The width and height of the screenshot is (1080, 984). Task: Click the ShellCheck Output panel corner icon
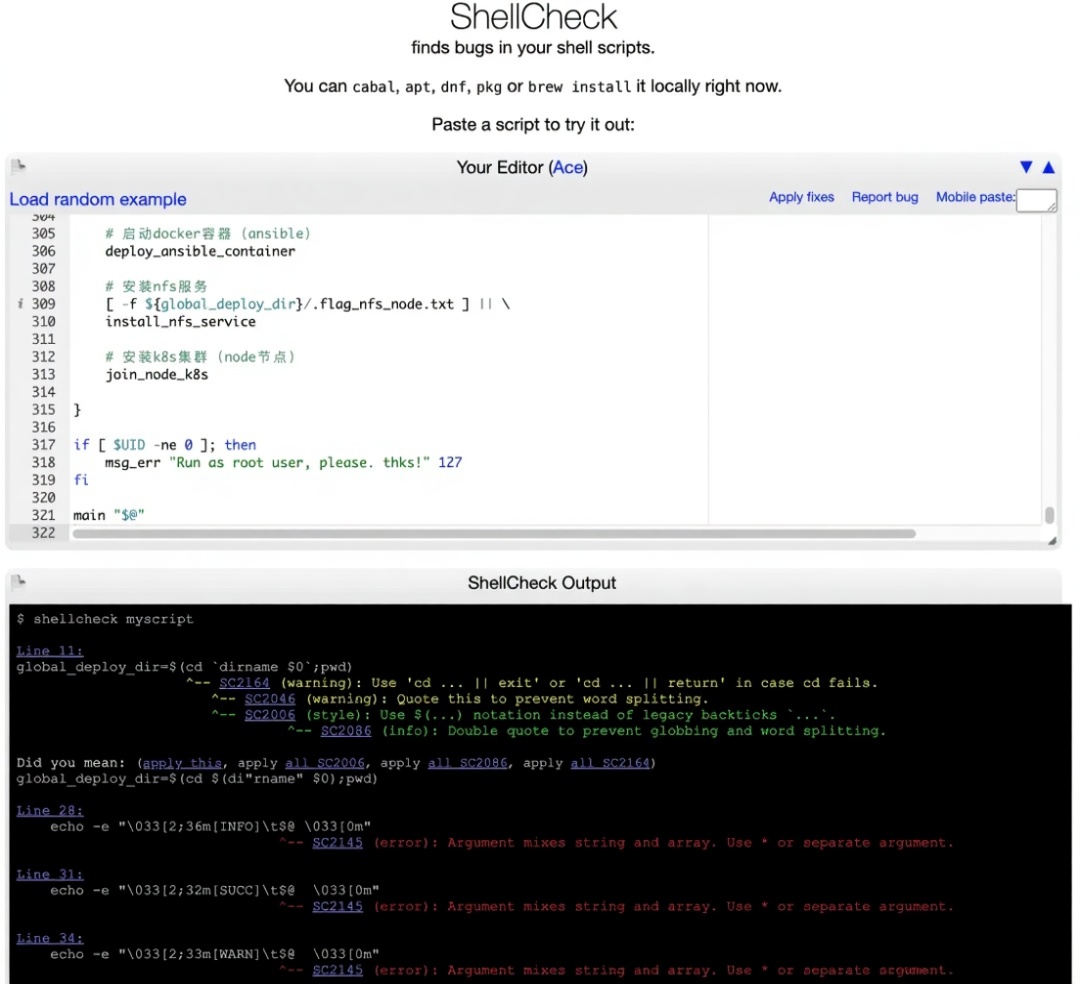coord(19,582)
